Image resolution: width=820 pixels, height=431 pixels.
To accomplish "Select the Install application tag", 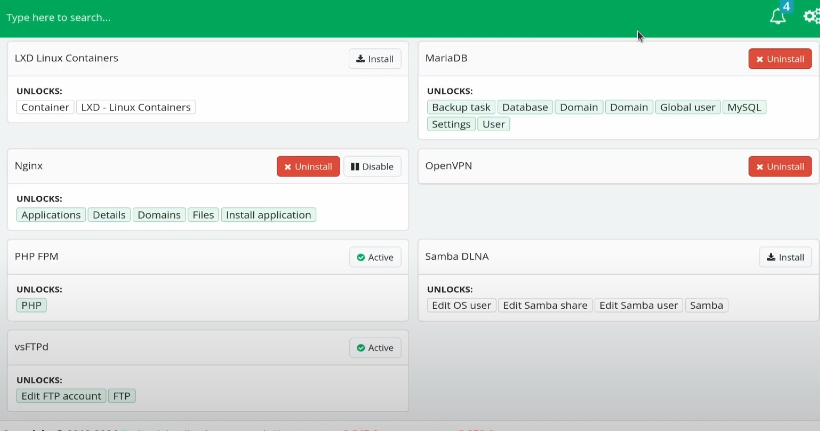I will pos(268,215).
